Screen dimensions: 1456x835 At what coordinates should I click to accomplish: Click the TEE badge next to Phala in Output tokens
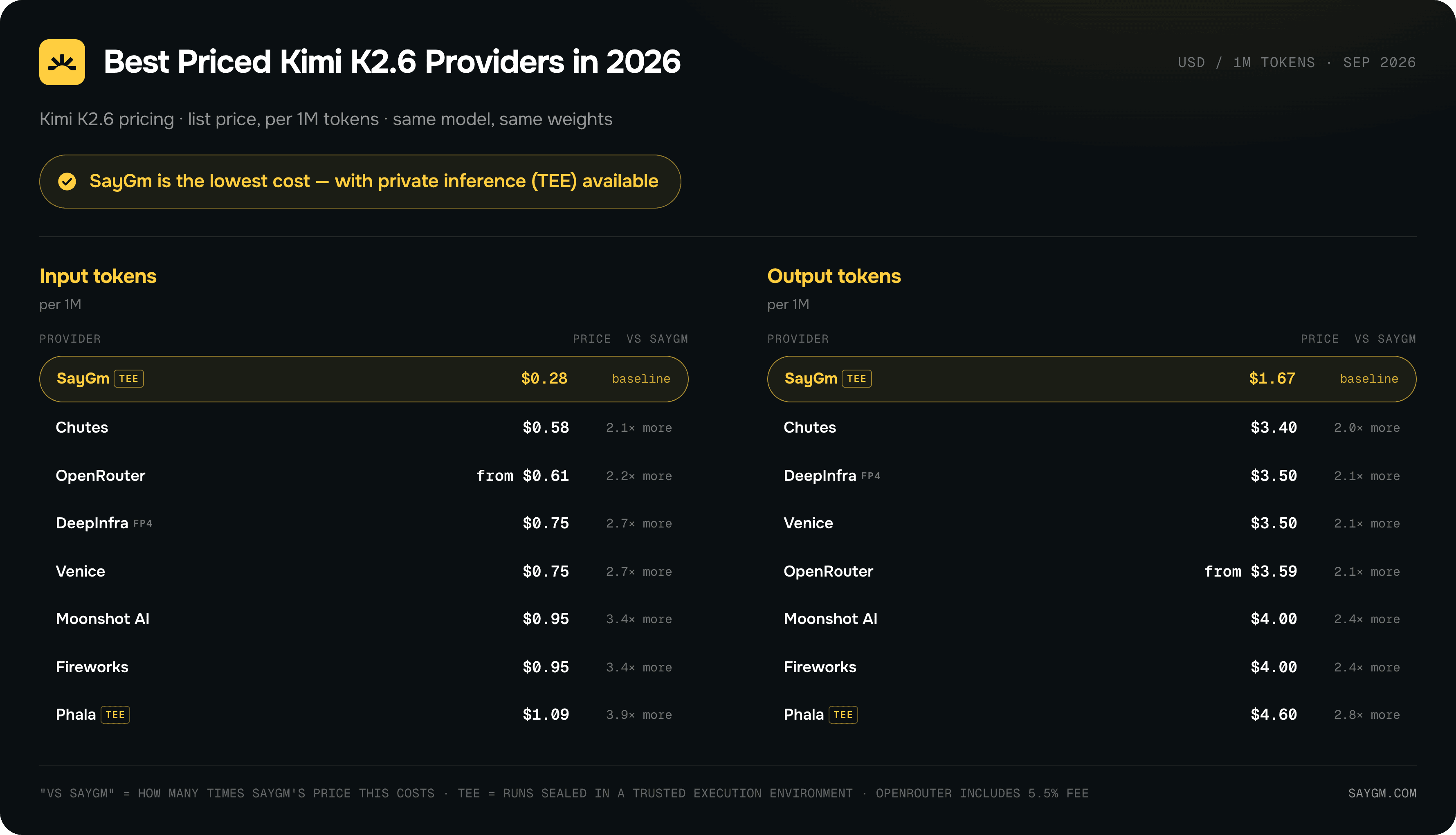tap(843, 714)
